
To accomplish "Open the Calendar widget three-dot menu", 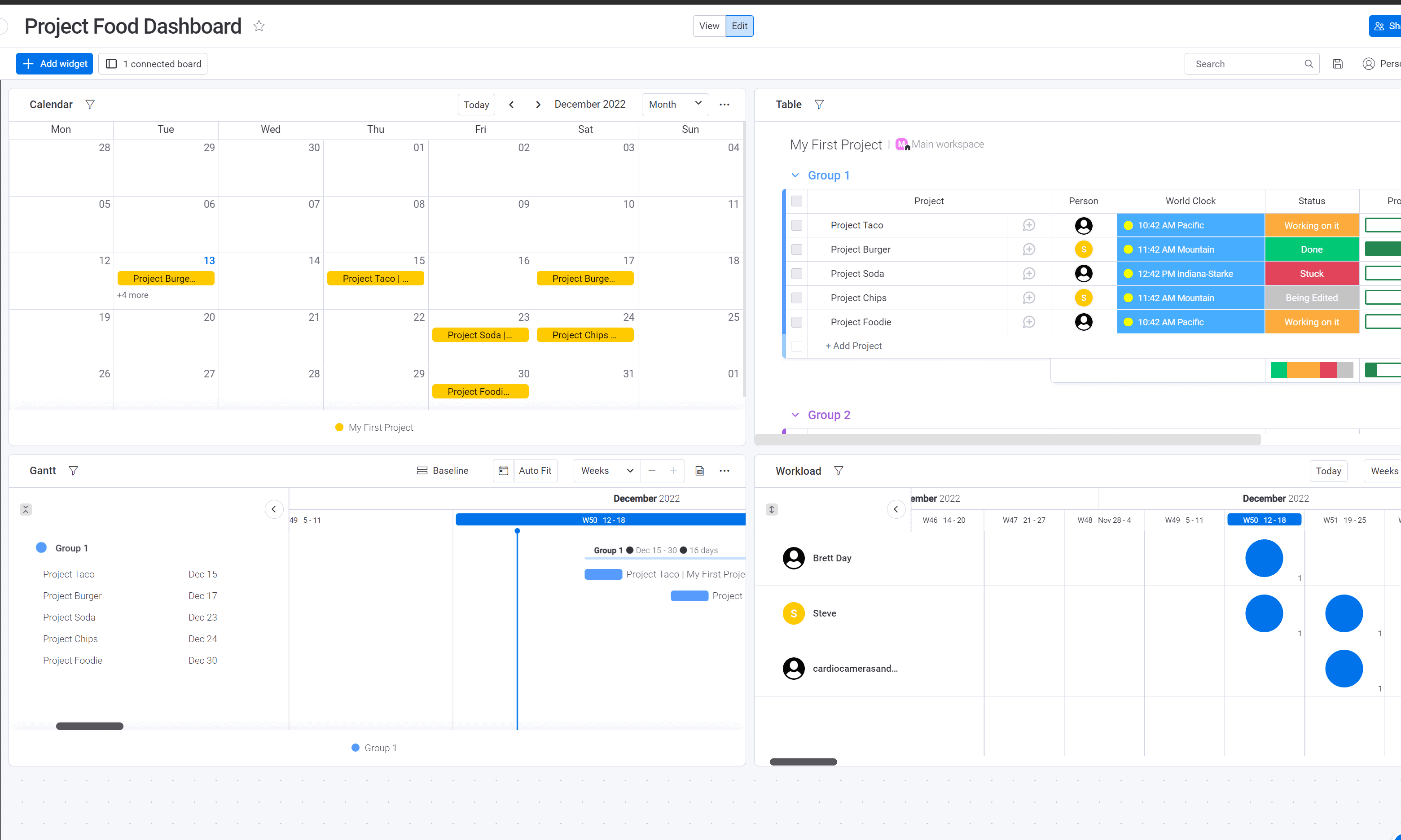I will click(724, 104).
